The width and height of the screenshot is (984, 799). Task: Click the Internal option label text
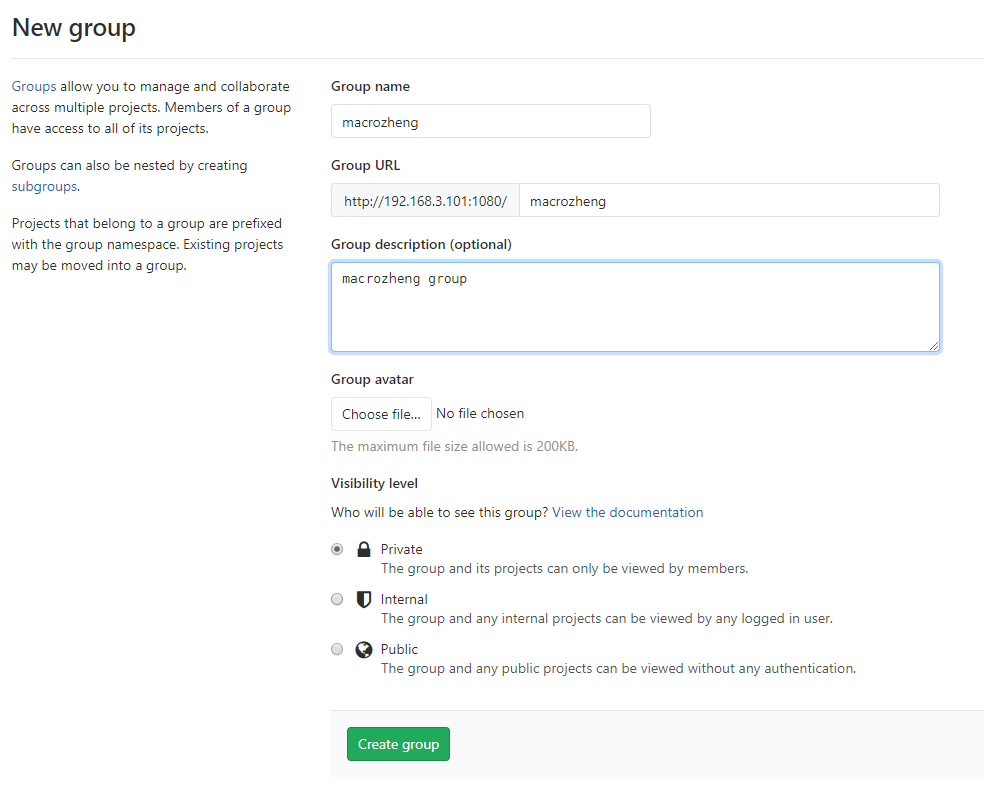(x=404, y=599)
